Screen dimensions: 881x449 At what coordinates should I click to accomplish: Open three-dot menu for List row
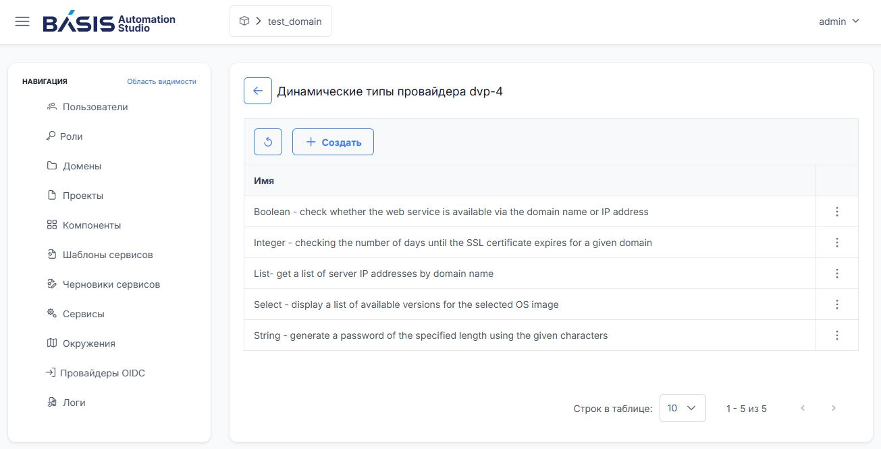click(837, 274)
